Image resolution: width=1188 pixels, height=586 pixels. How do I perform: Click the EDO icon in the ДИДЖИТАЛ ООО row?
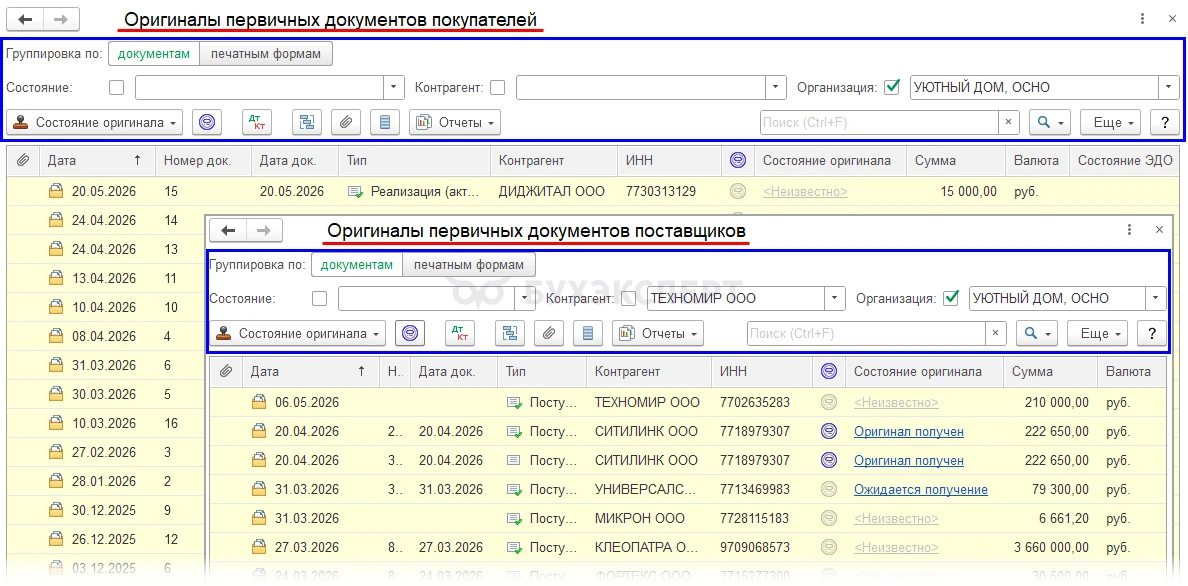737,192
